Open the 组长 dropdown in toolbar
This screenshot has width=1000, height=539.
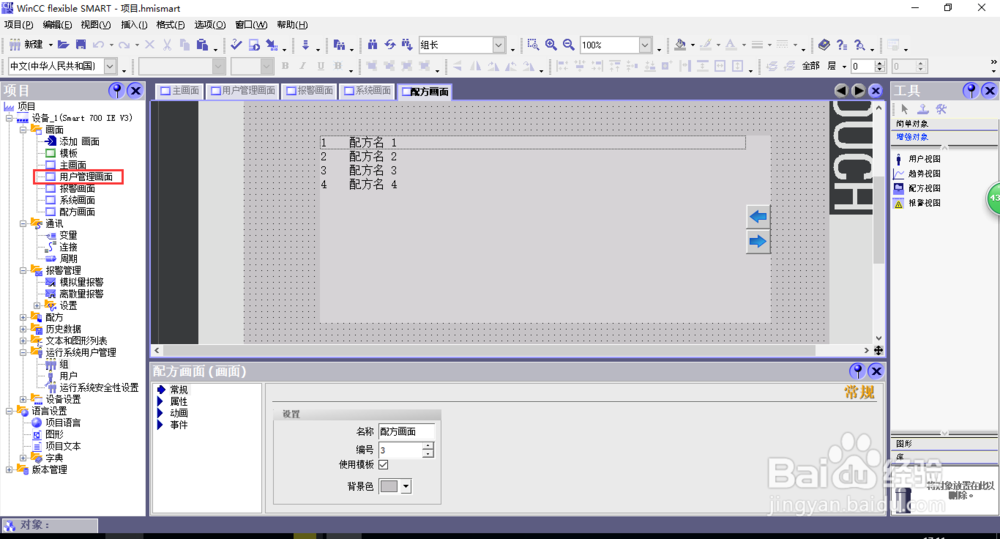(x=499, y=45)
